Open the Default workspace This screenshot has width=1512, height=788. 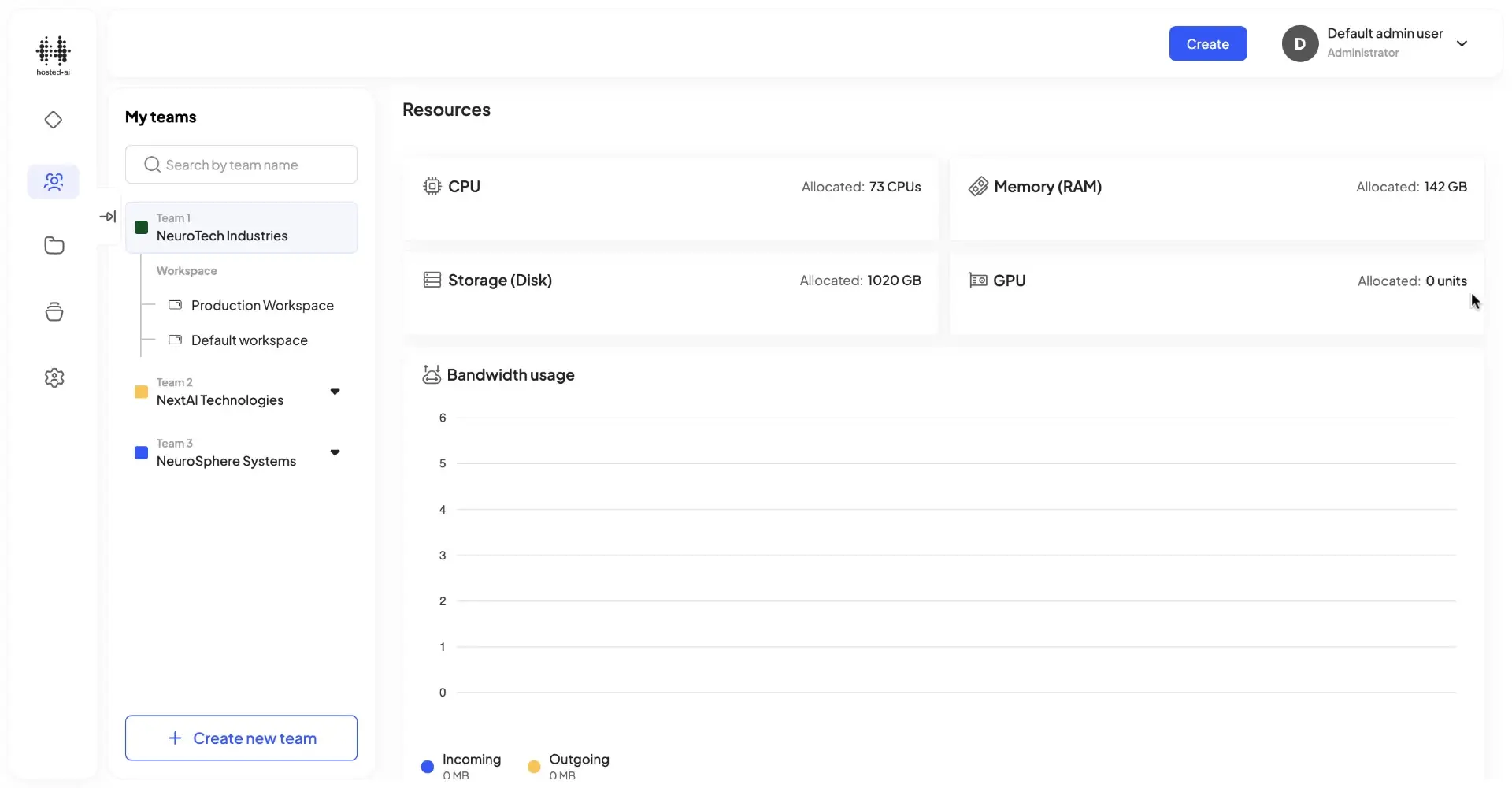click(x=249, y=340)
